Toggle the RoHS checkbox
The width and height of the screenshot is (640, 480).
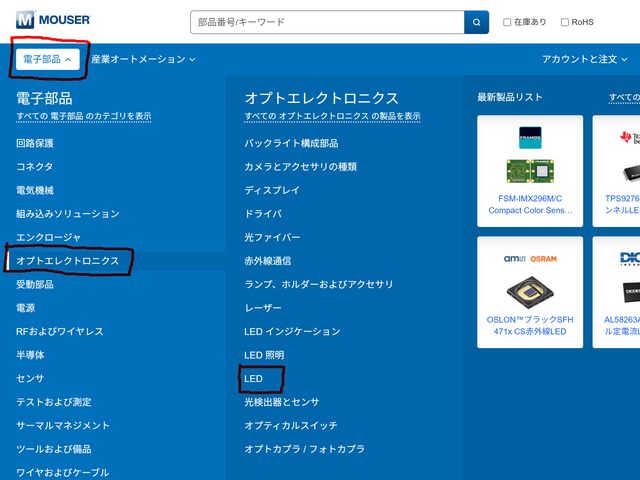pos(564,22)
